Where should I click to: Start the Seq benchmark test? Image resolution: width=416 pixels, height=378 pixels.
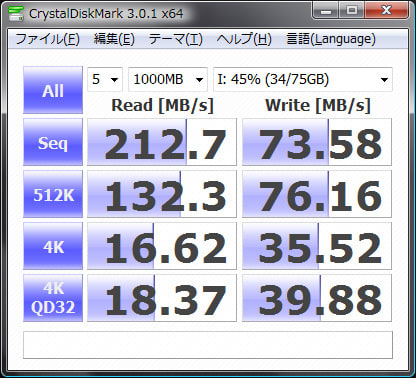point(53,142)
